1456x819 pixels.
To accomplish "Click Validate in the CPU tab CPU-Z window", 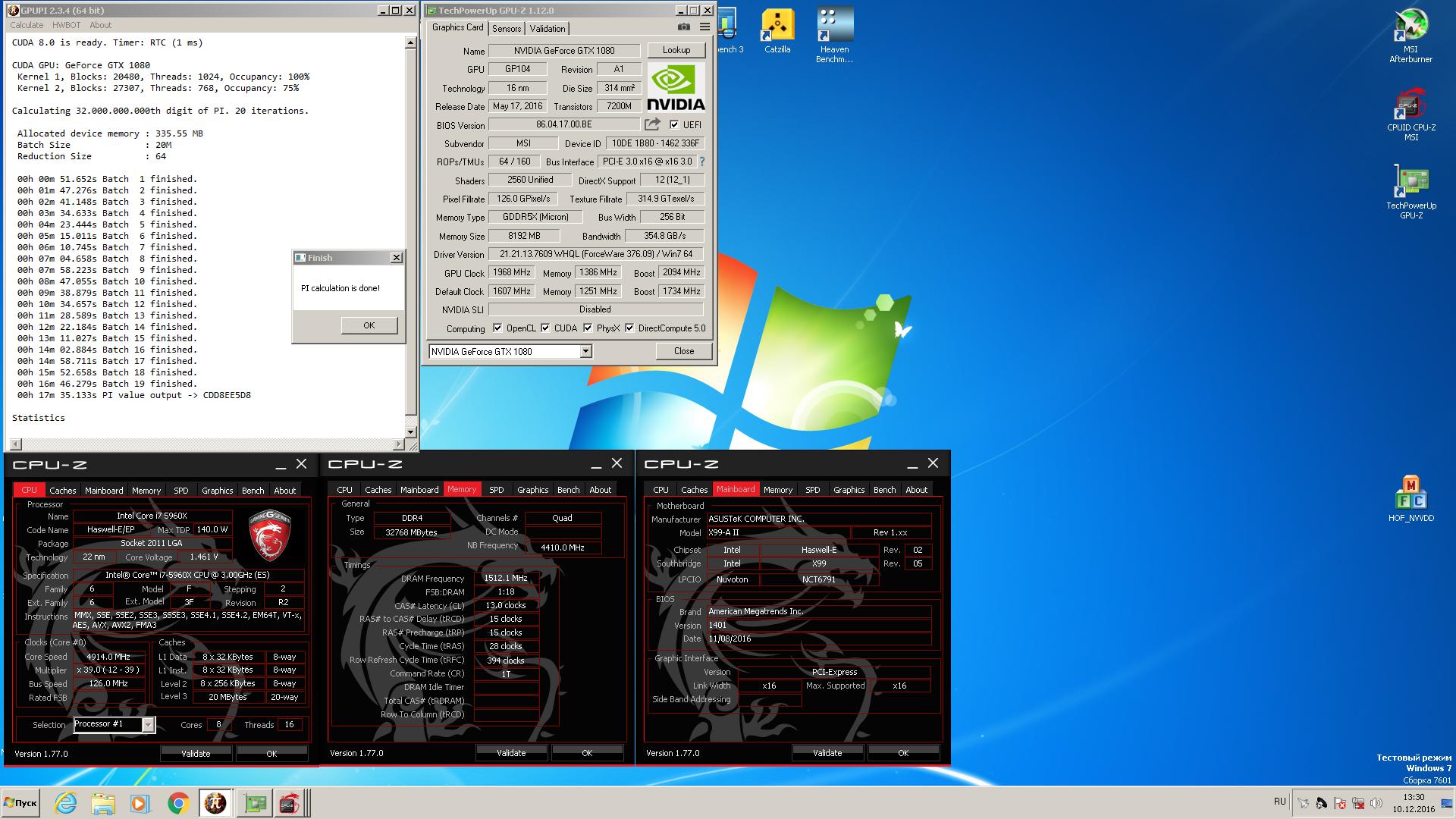I will [196, 754].
